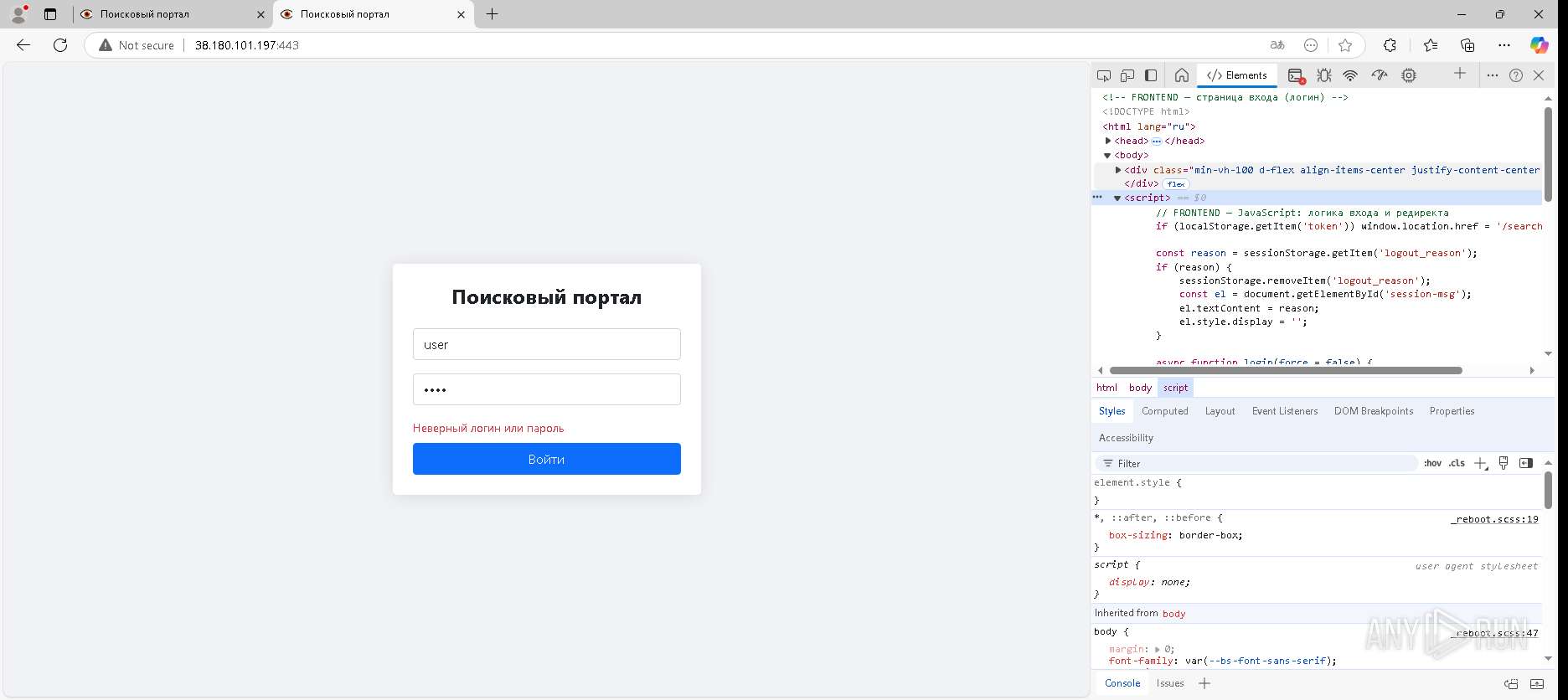The height and width of the screenshot is (700, 1568).
Task: Collapse the script element node
Action: click(x=1117, y=198)
